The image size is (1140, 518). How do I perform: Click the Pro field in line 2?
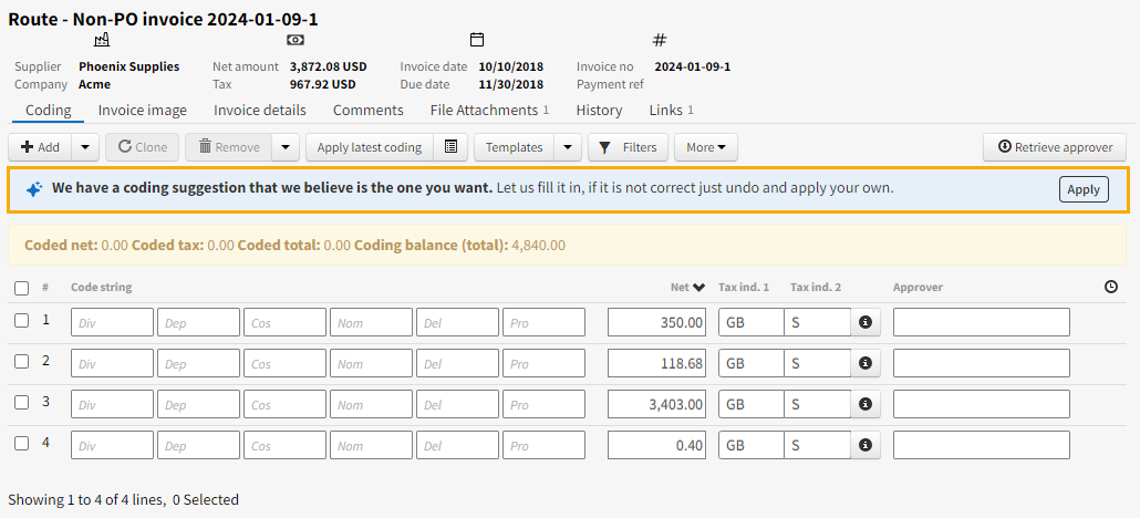coord(544,363)
